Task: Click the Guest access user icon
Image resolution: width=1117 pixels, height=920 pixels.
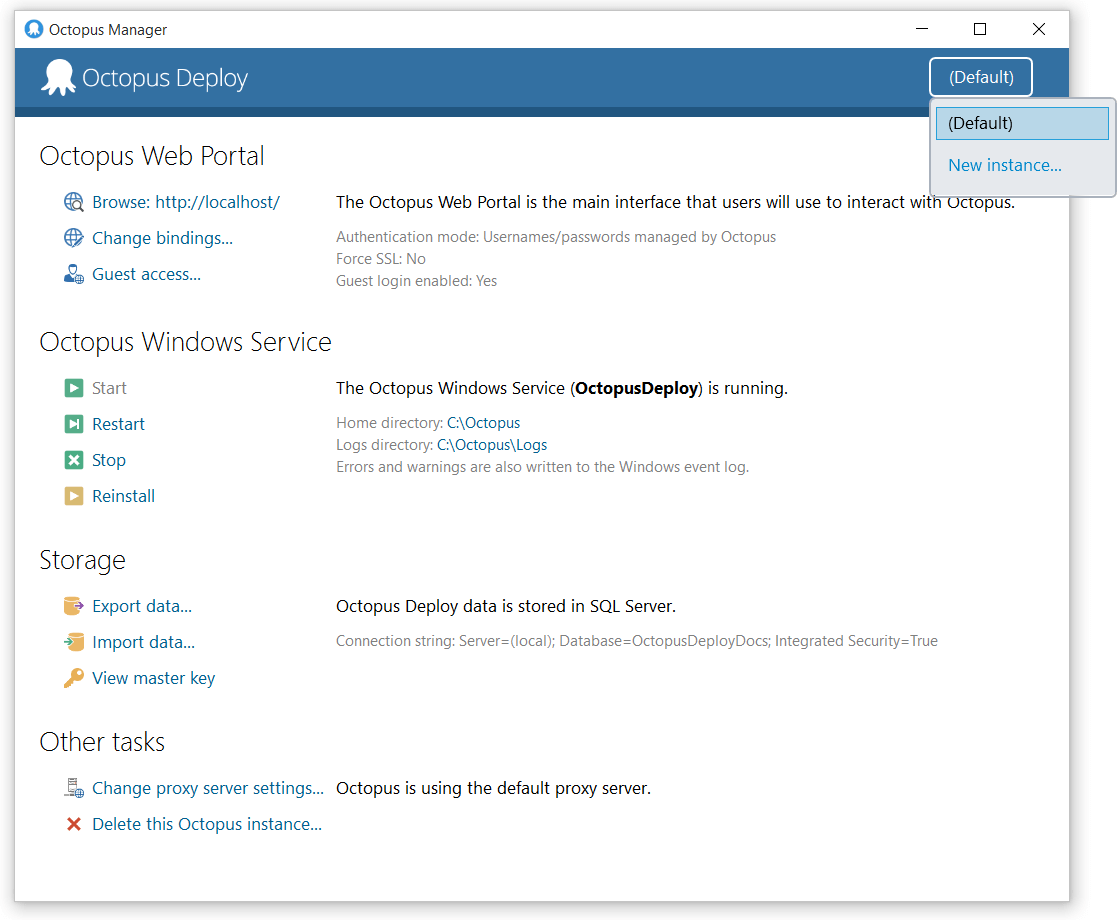Action: point(74,274)
